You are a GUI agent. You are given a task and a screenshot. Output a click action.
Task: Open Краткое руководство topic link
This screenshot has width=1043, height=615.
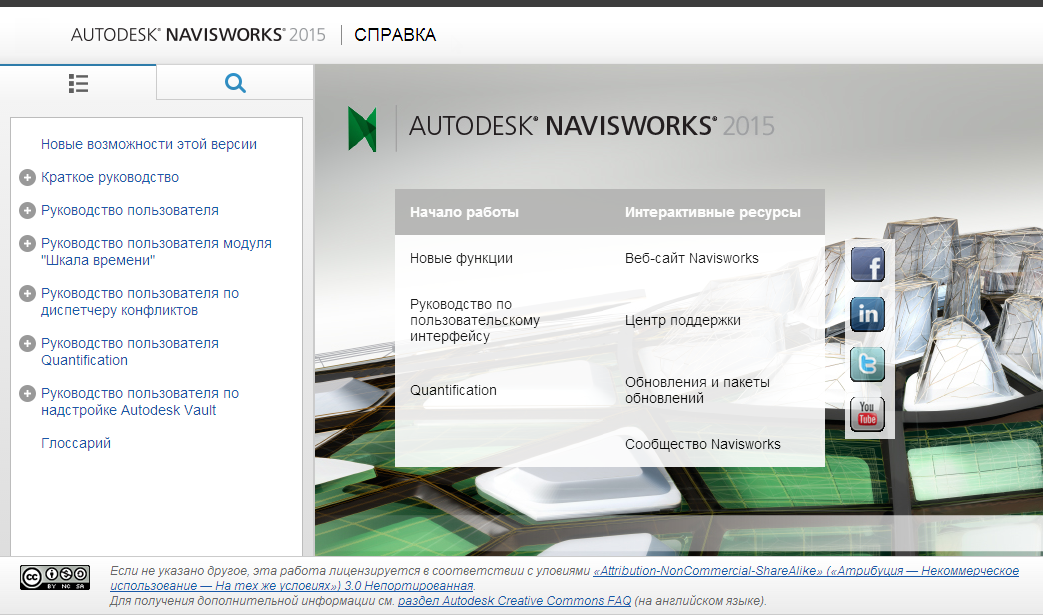(x=110, y=178)
